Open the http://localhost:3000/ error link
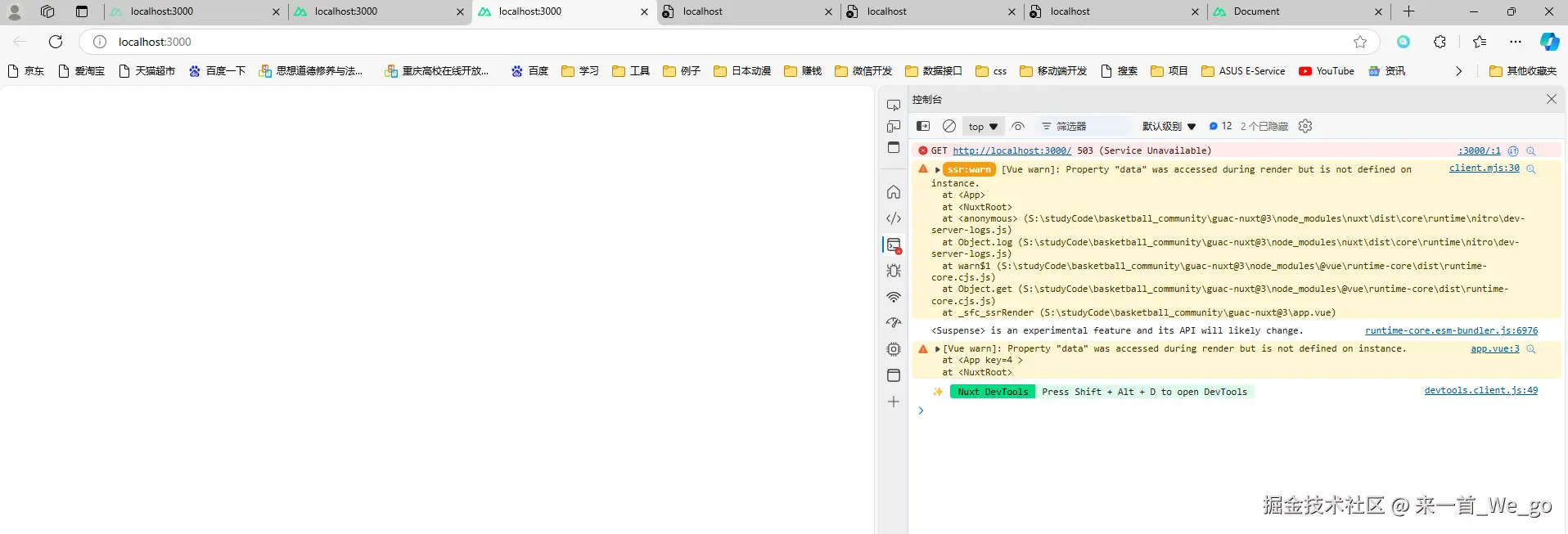1568x534 pixels. coord(1012,150)
